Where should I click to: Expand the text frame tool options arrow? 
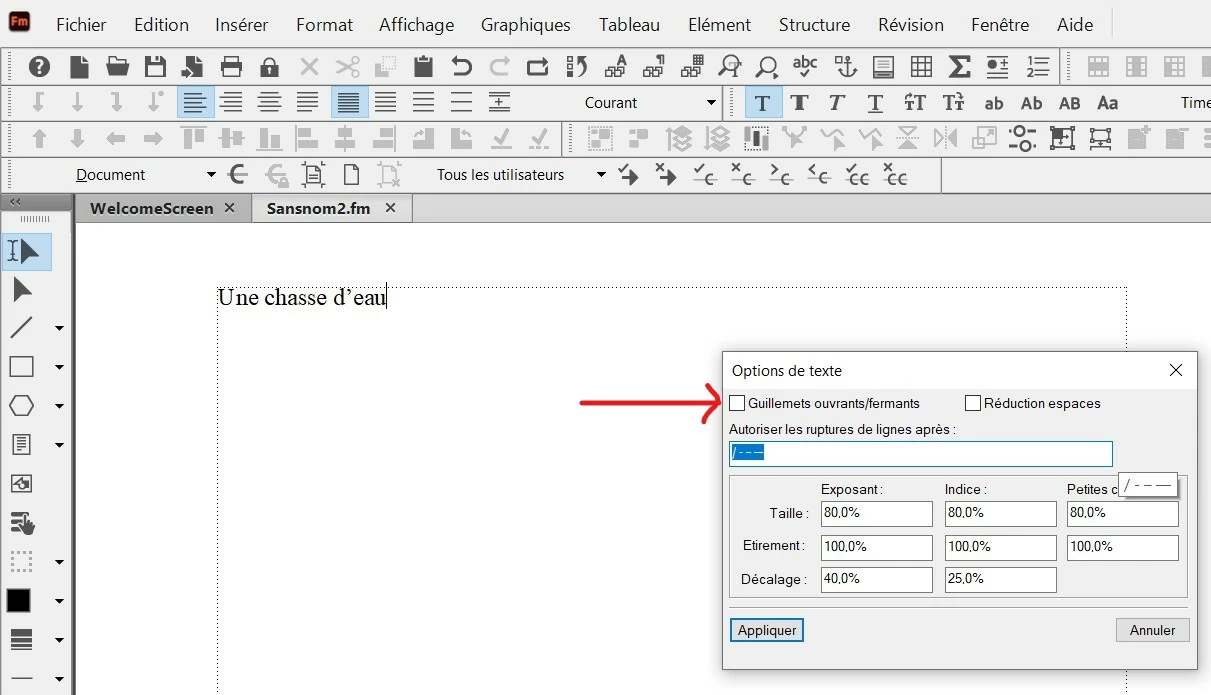click(59, 445)
